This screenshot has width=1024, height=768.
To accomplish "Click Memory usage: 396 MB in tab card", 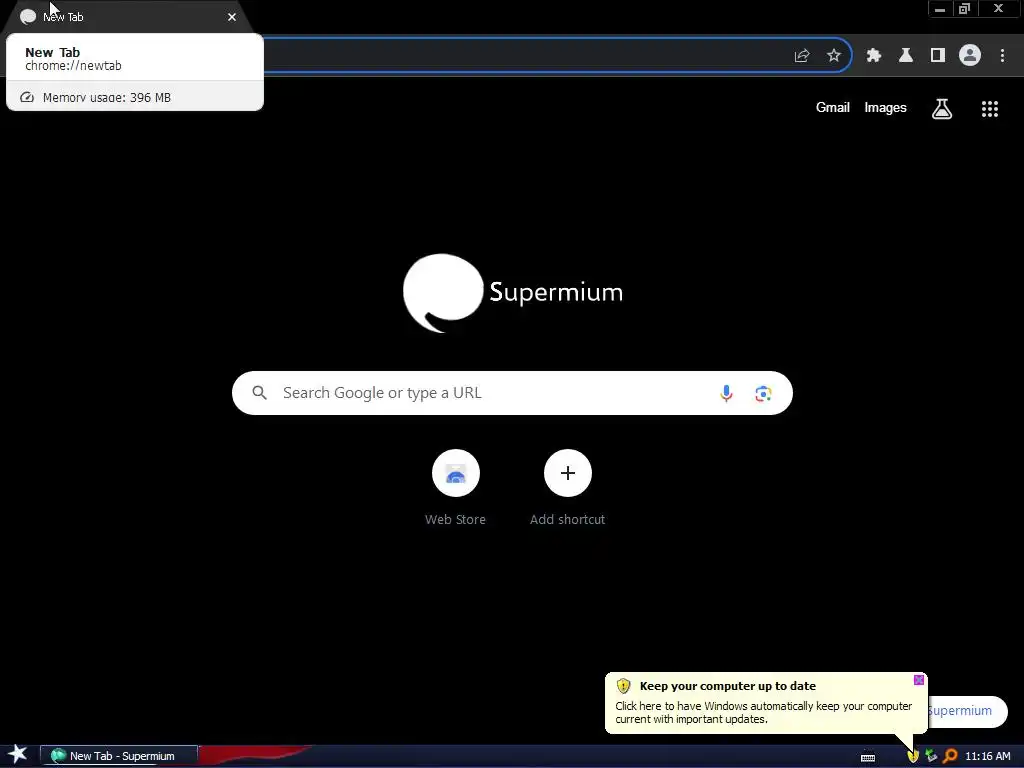I will (106, 97).
